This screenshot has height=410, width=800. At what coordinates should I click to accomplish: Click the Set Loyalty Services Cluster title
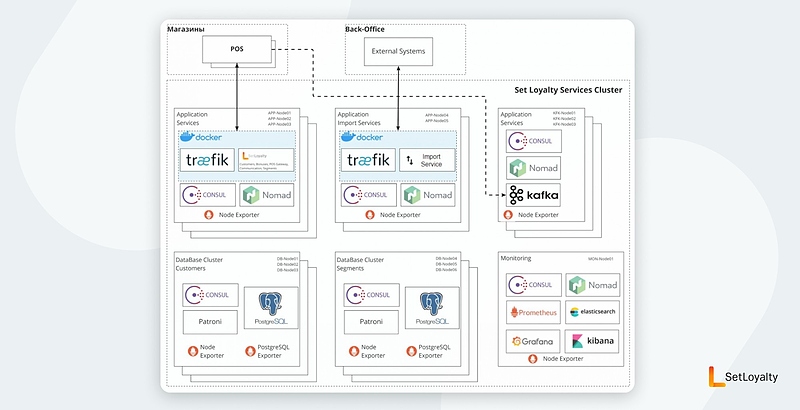click(568, 90)
